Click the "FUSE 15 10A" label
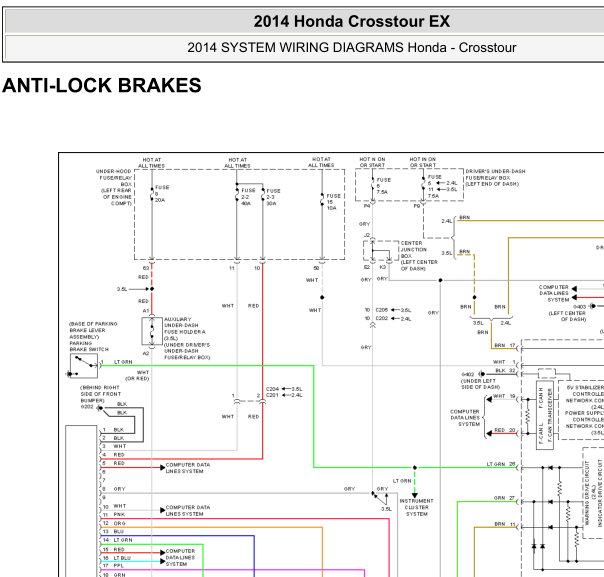The image size is (604, 577). [334, 202]
